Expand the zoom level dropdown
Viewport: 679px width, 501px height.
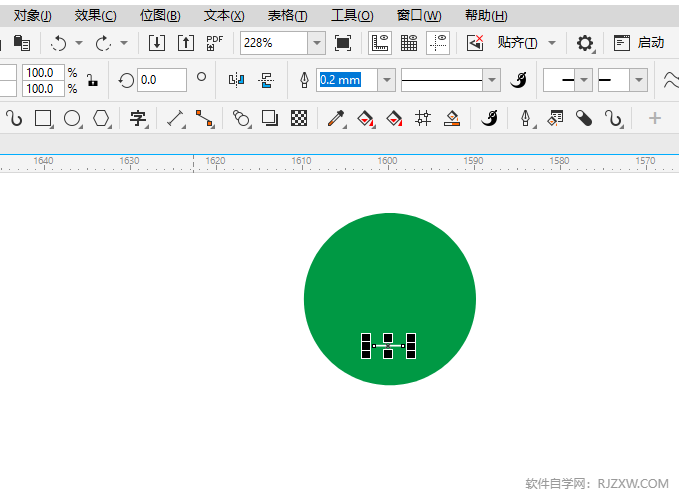pos(317,43)
